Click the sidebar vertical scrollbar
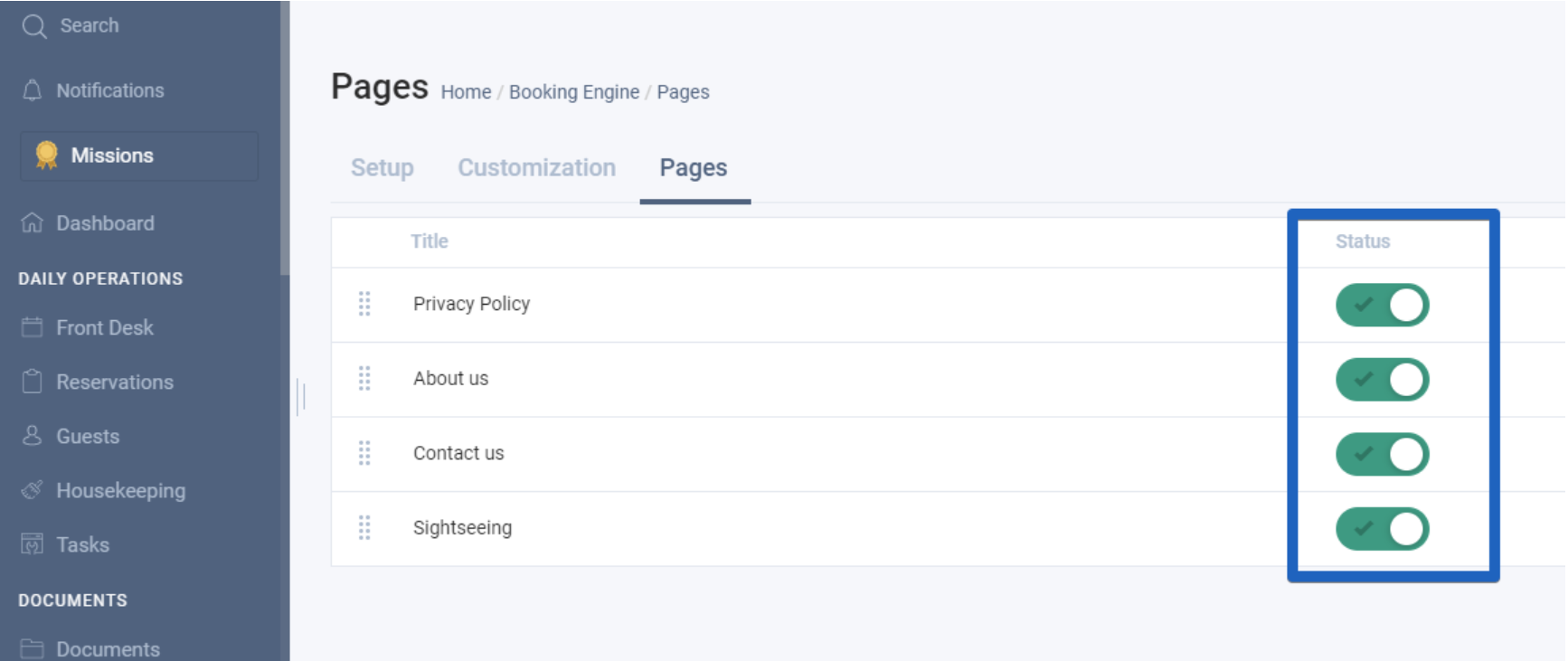This screenshot has height=661, width=1568. [285, 137]
